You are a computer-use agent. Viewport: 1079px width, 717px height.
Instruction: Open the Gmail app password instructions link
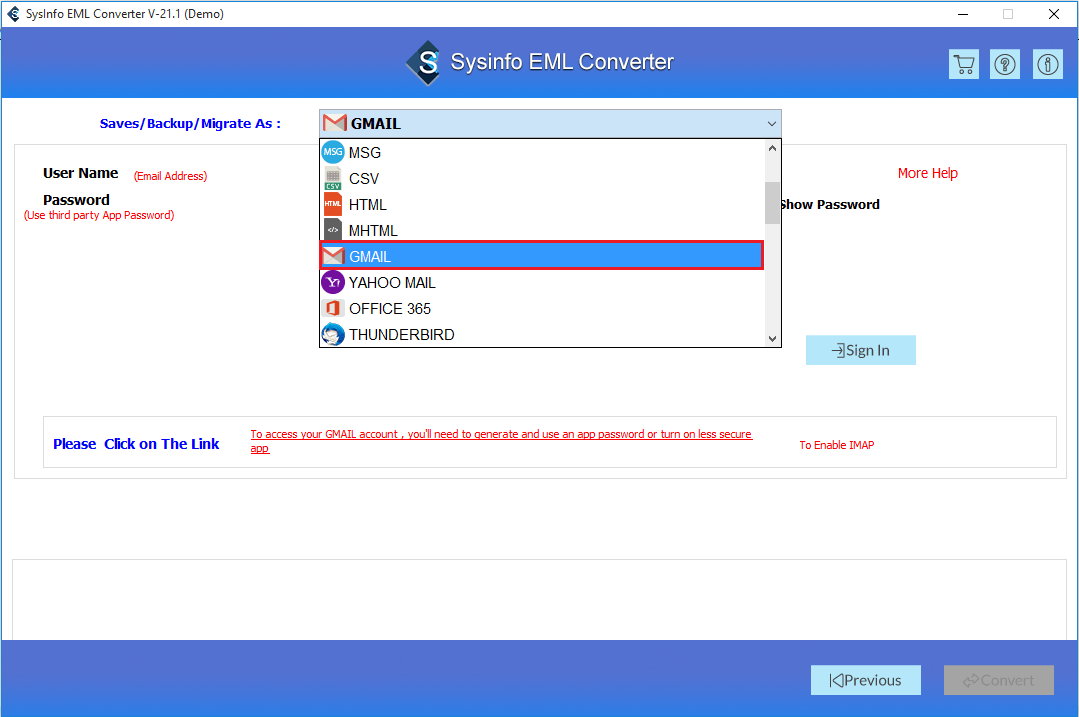[x=501, y=441]
